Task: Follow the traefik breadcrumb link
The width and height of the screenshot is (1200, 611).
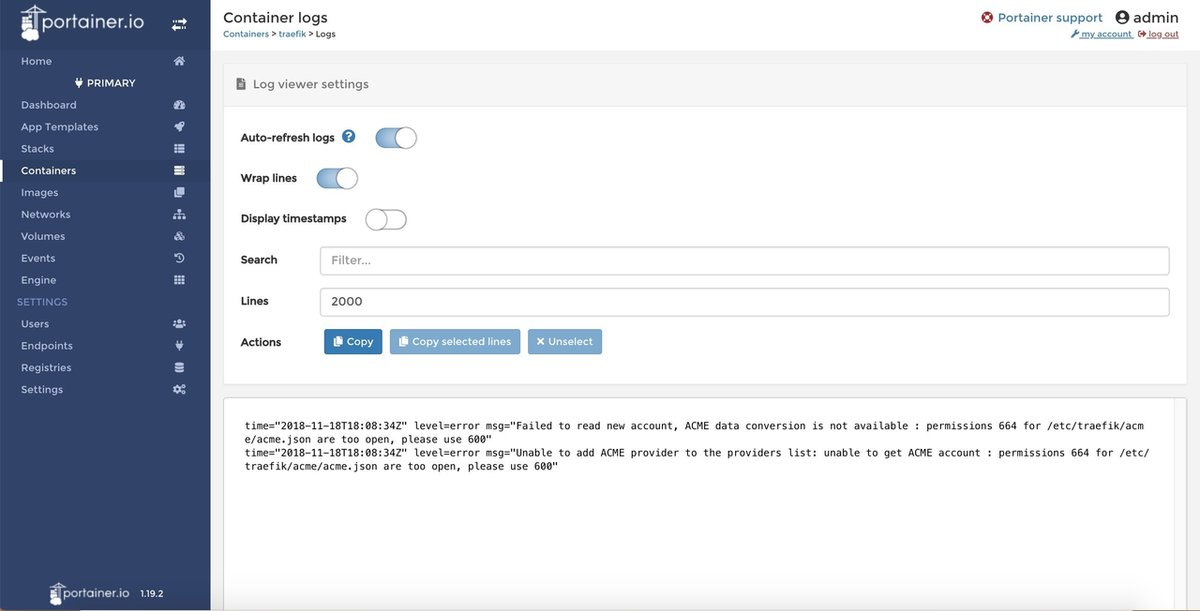Action: coord(291,34)
